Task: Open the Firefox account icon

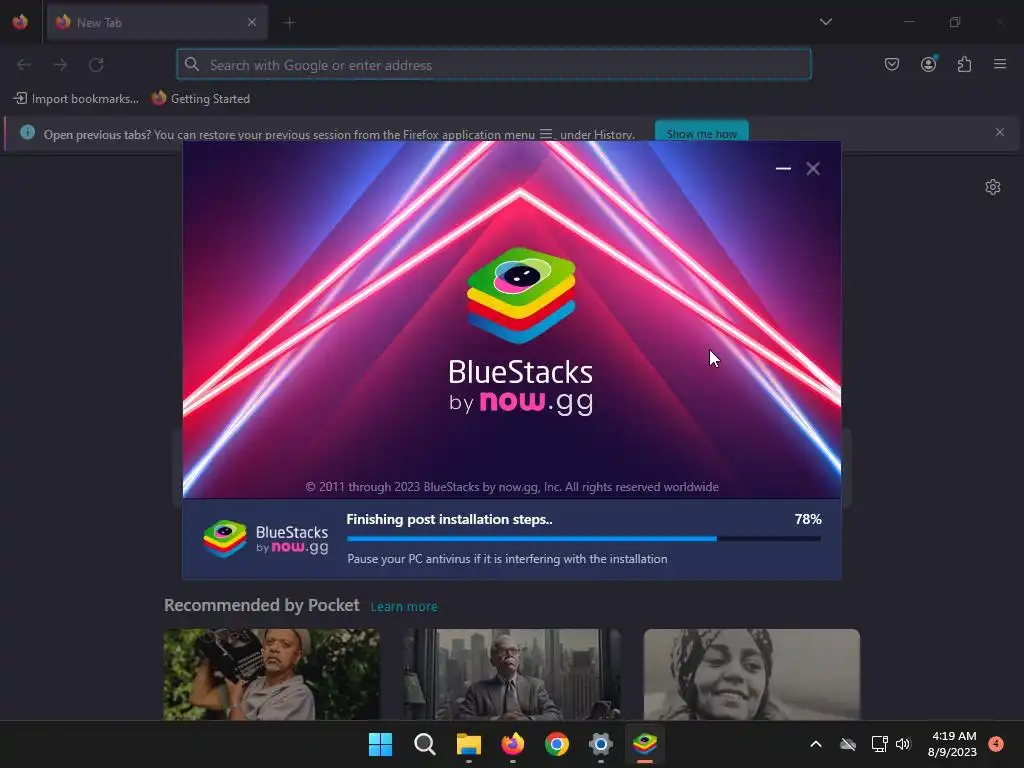Action: point(928,64)
